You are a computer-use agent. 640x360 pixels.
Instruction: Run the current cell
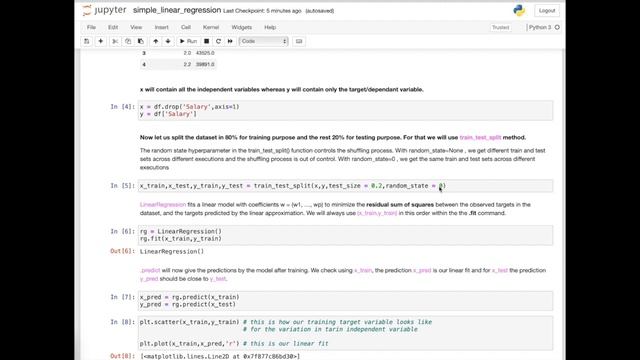tap(189, 41)
